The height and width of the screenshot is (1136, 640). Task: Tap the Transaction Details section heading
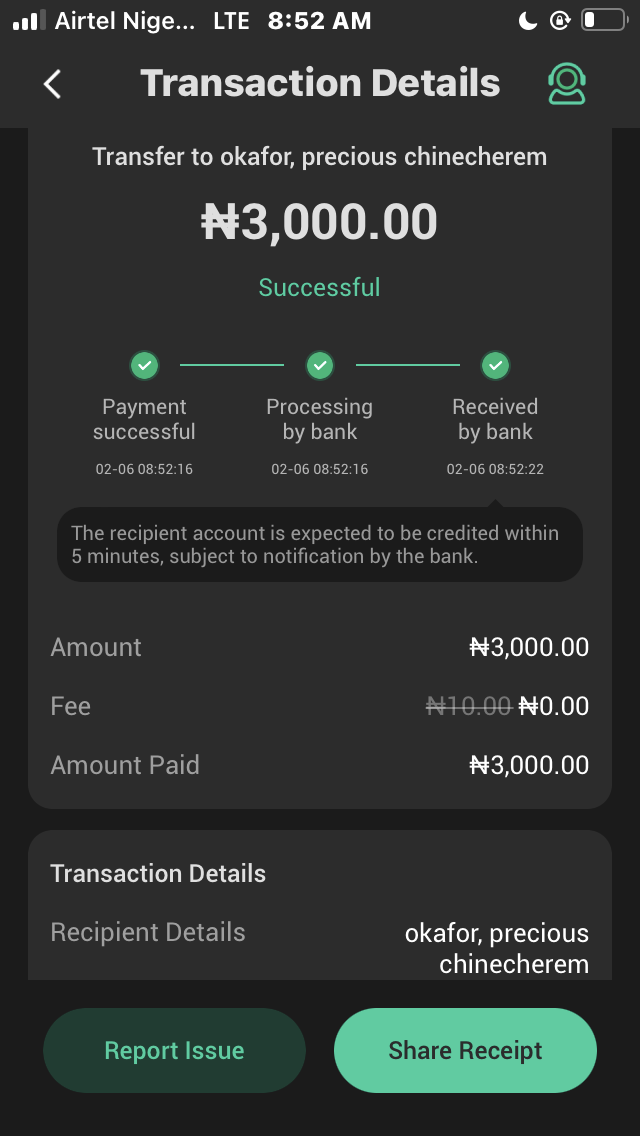coord(158,873)
